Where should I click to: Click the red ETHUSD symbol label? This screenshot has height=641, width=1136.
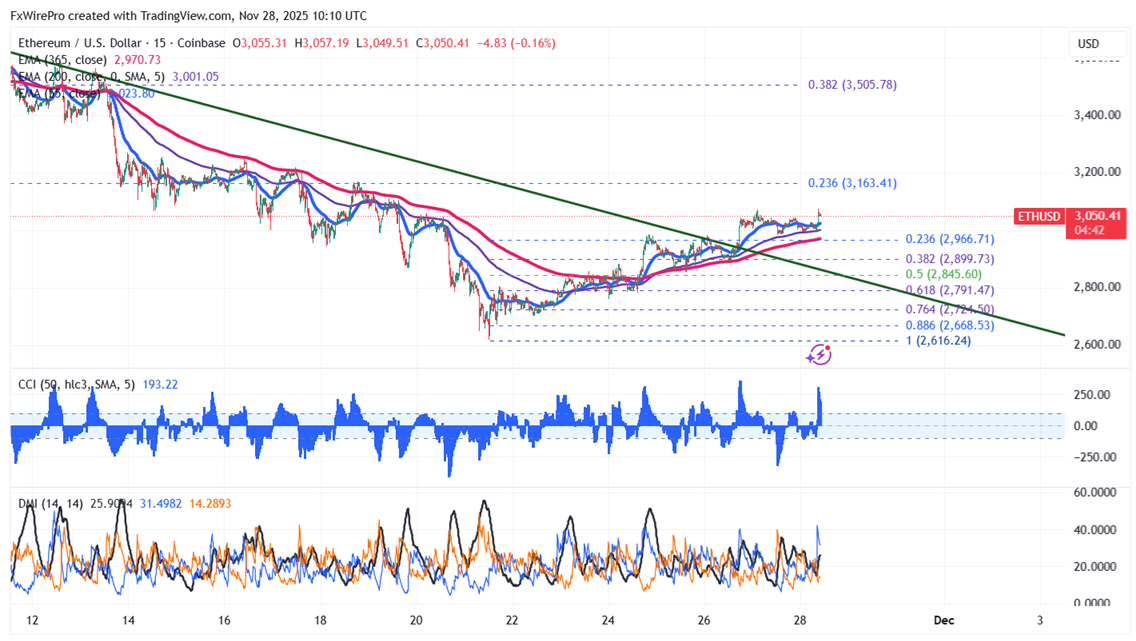[1038, 217]
